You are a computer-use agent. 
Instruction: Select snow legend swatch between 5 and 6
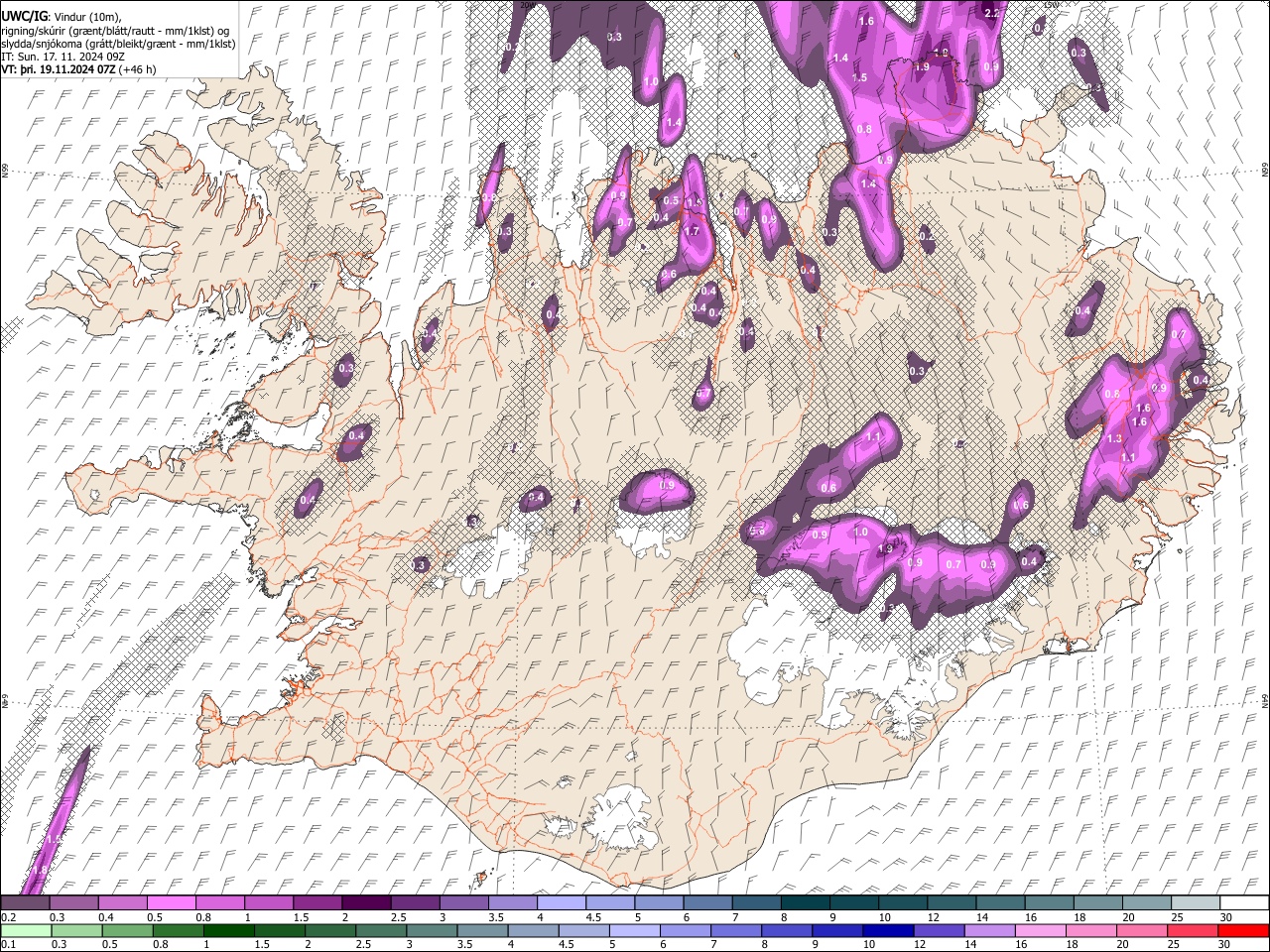(x=659, y=902)
